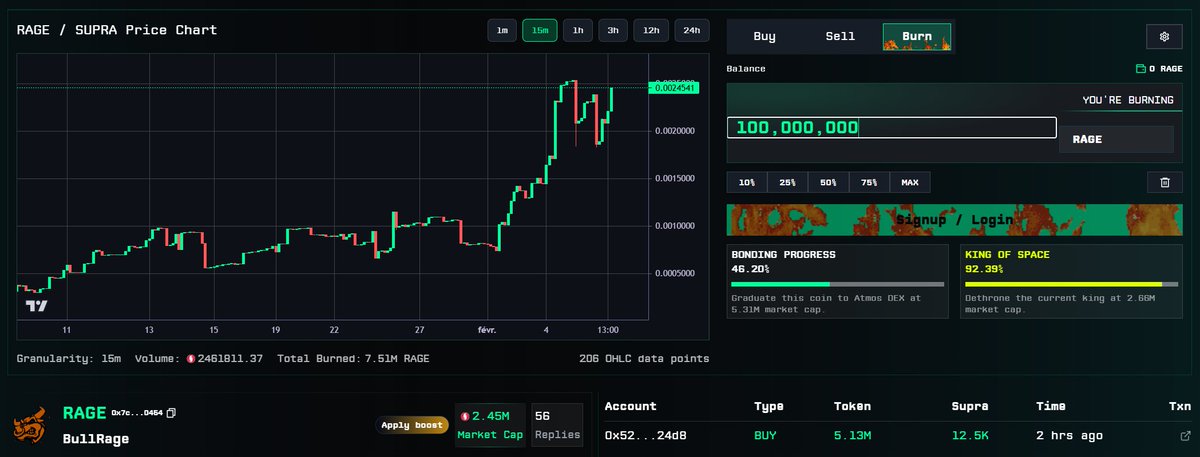This screenshot has height=457, width=1200.
Task: Click the RAGE / SUPRA Price Chart title
Action: tap(117, 30)
